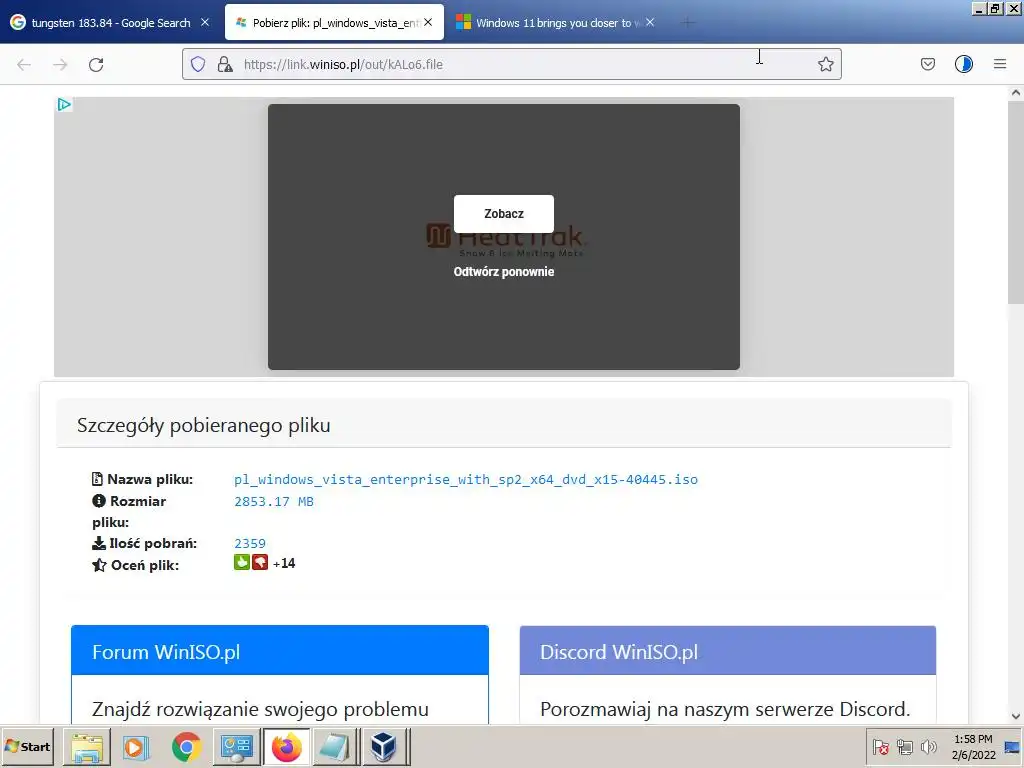The width and height of the screenshot is (1024, 768).
Task: Click the scrollbar down arrow
Action: [1016, 716]
